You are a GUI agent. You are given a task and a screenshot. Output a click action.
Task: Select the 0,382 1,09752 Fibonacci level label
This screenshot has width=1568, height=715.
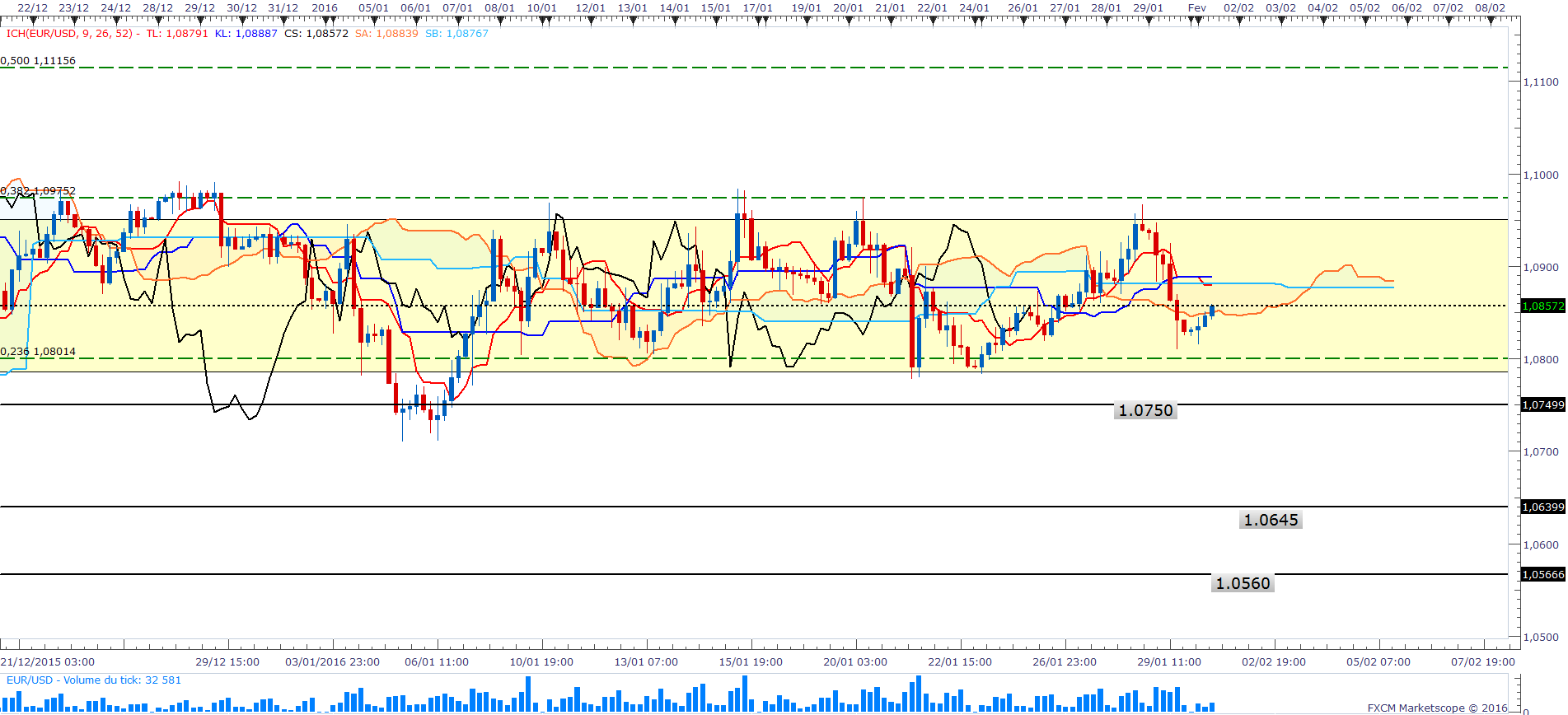[38, 191]
